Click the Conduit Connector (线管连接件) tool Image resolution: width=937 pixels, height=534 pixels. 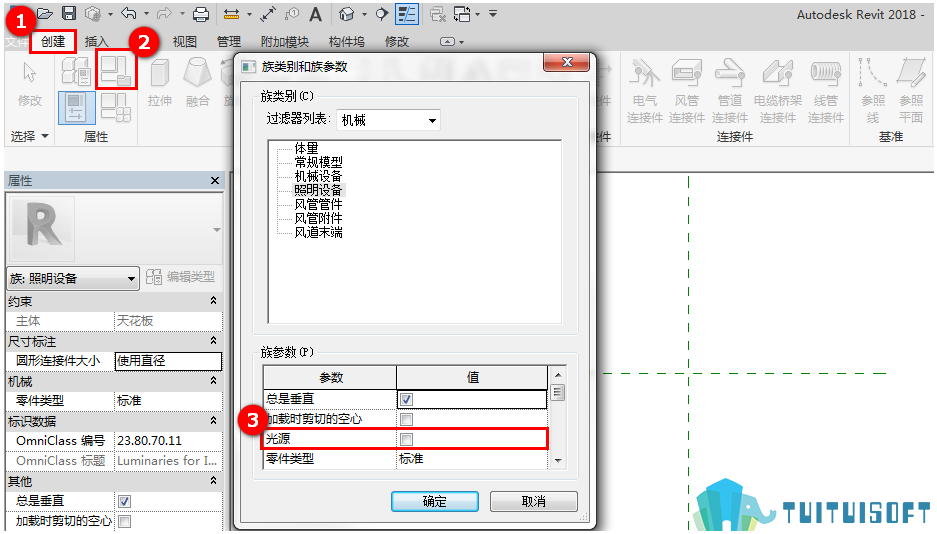[x=825, y=91]
